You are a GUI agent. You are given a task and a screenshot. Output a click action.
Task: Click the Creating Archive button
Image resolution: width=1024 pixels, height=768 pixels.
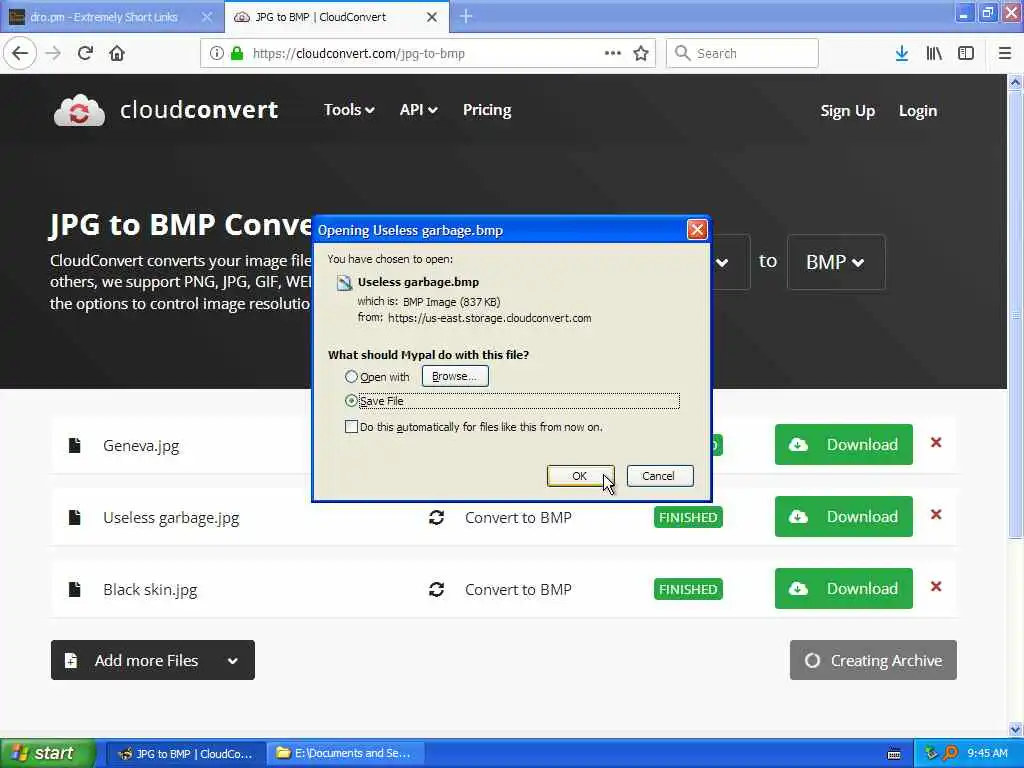873,660
